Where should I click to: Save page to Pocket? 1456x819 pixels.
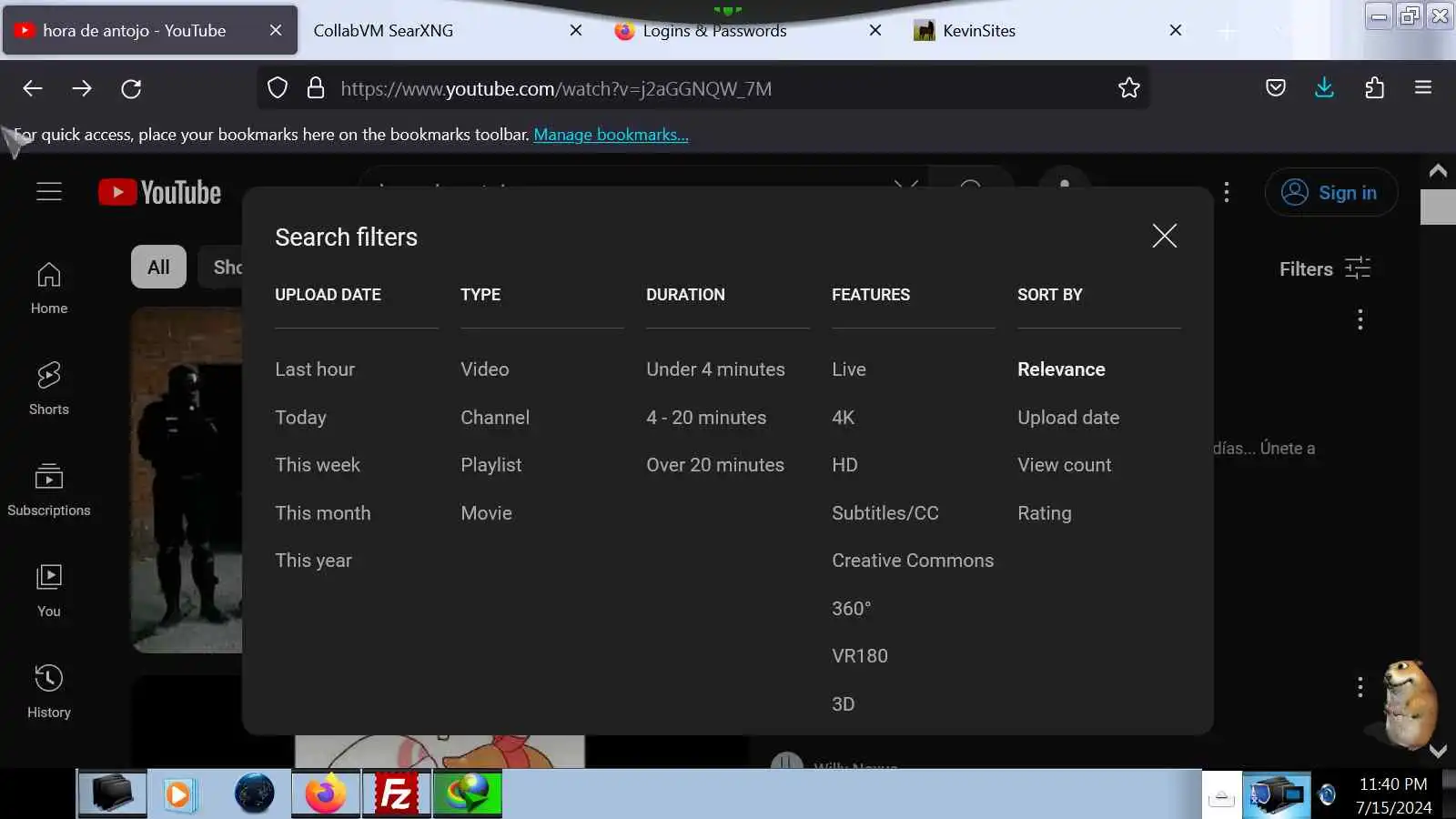click(x=1276, y=88)
